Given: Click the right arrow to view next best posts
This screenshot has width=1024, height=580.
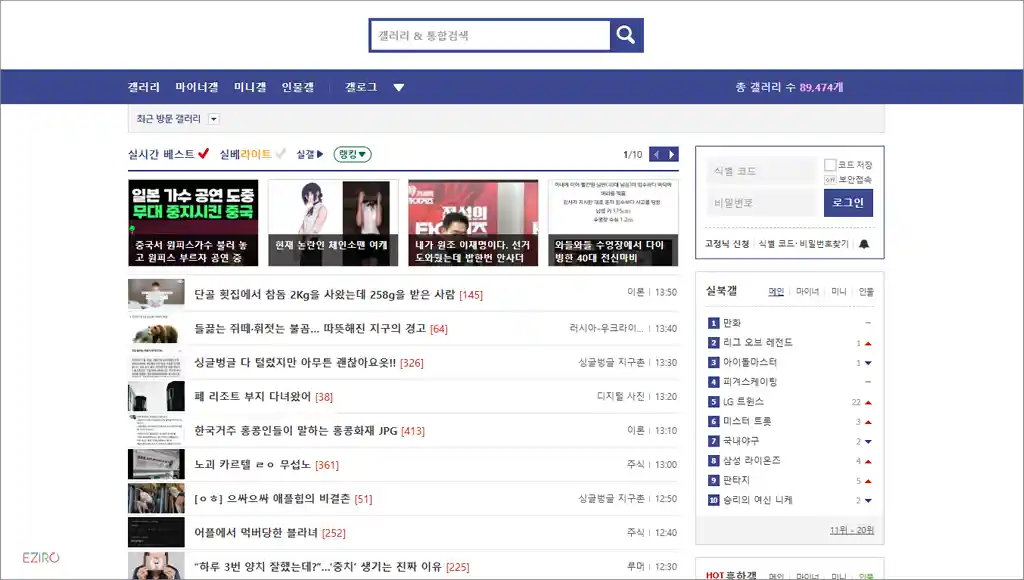Looking at the screenshot, I should [671, 154].
